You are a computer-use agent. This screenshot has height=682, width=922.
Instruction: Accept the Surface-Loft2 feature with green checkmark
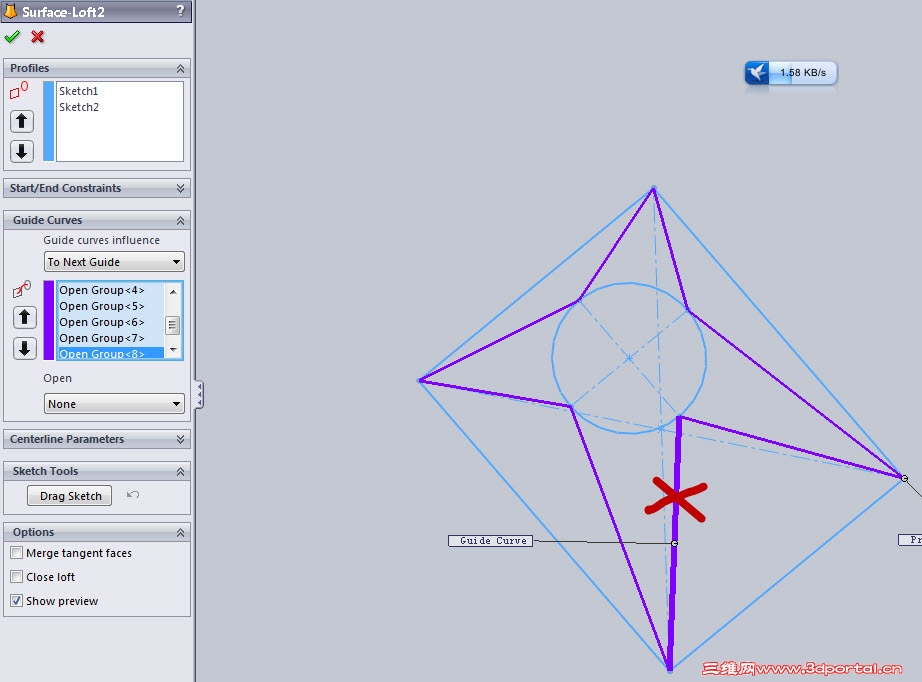[x=12, y=36]
